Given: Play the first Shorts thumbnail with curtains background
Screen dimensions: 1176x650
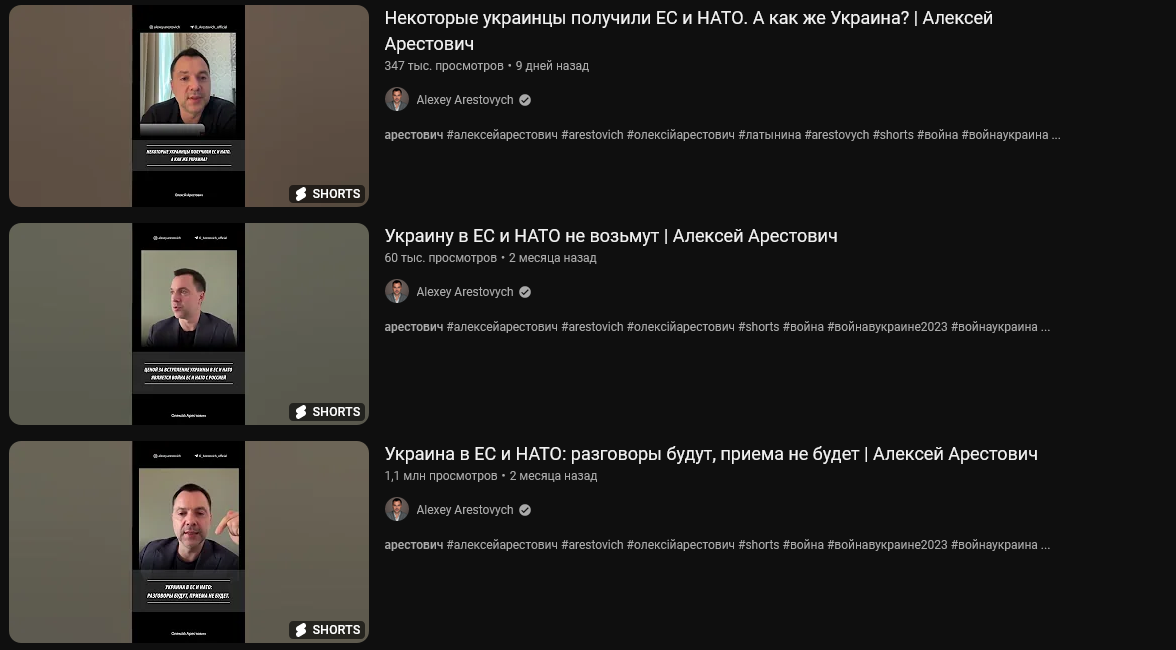Looking at the screenshot, I should point(189,106).
